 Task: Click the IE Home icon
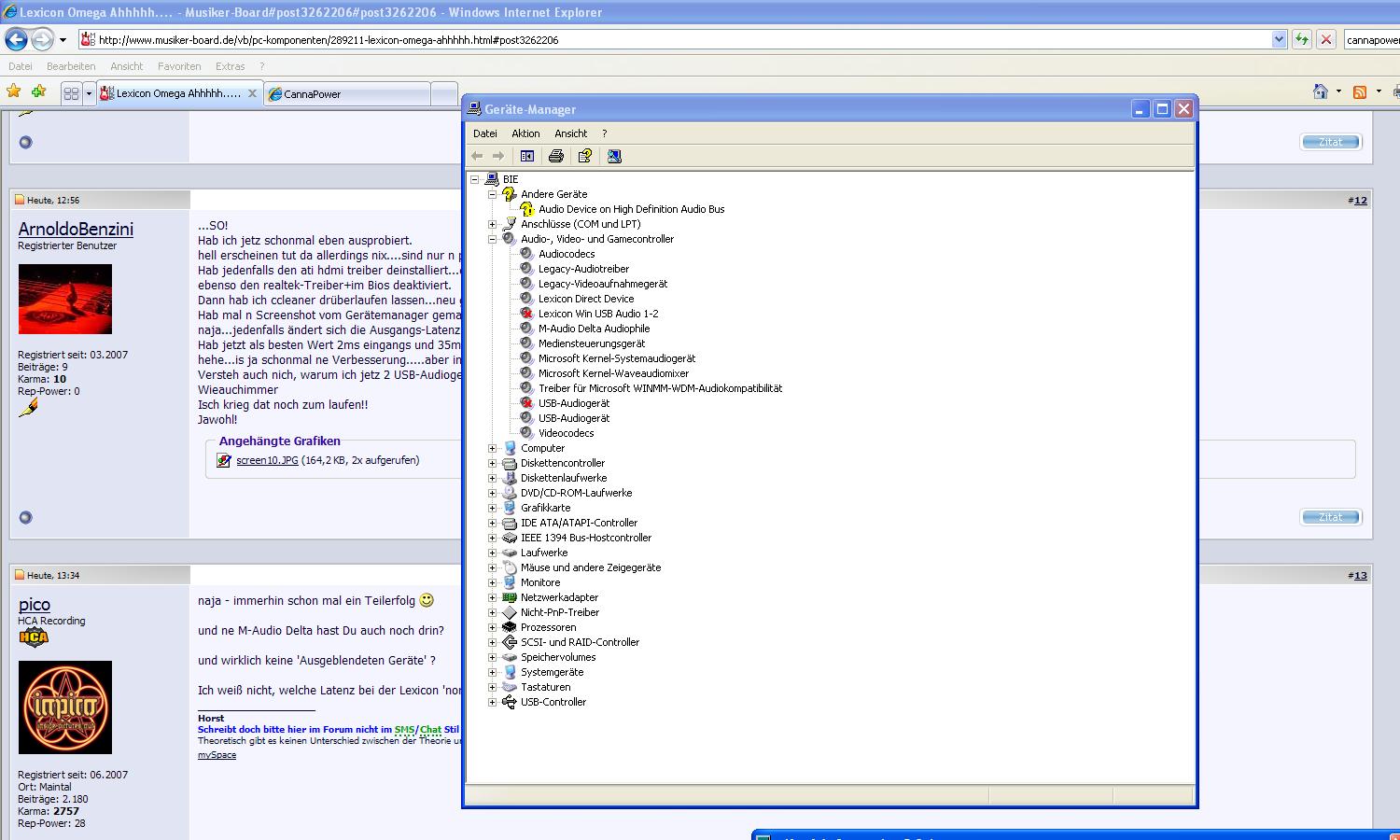[x=1320, y=91]
